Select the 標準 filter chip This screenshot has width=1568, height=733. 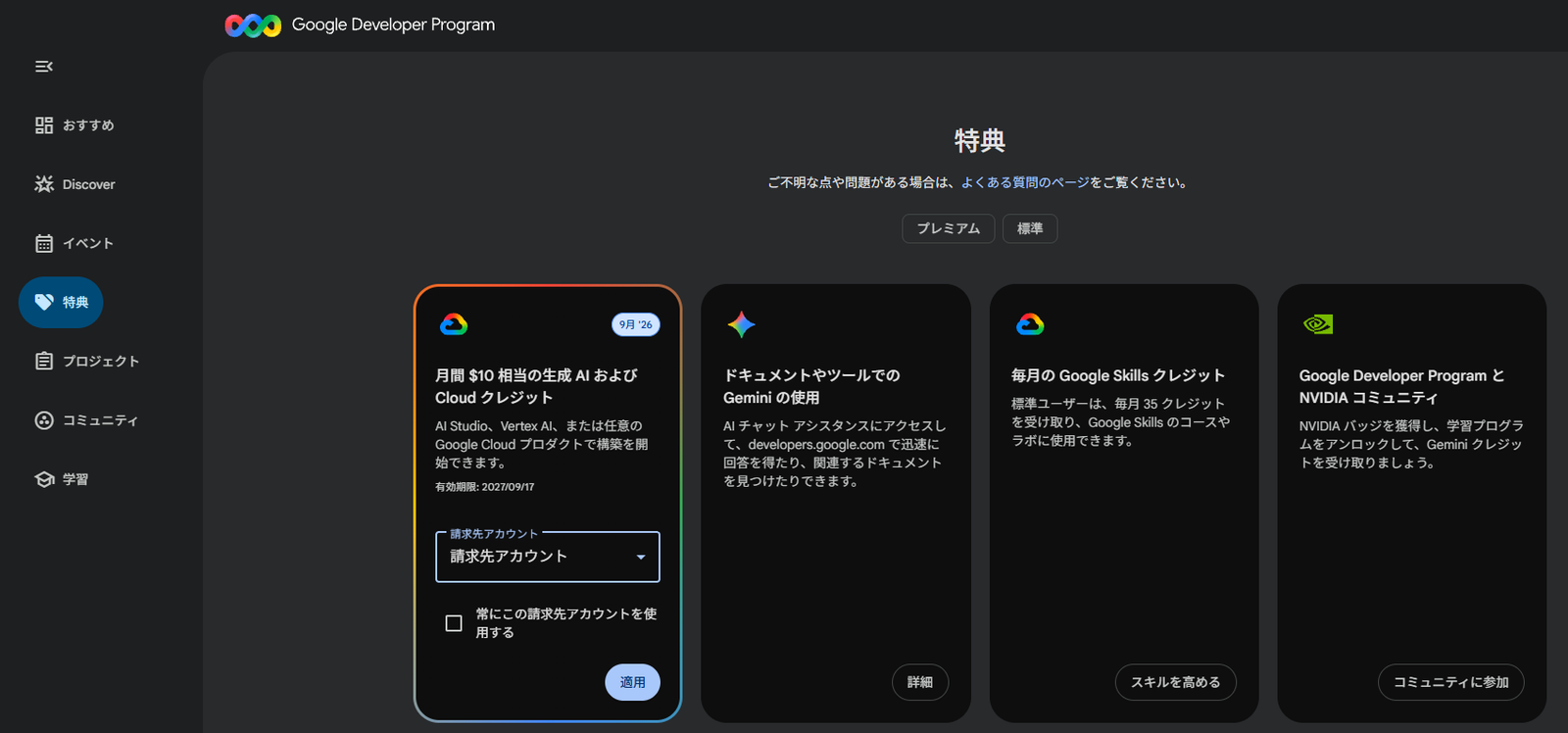(x=1030, y=228)
